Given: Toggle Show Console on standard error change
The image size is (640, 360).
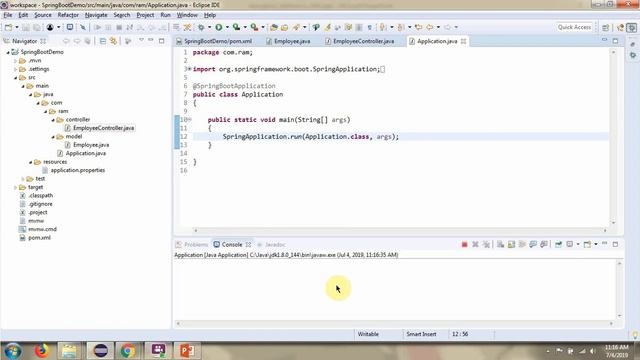Looking at the screenshot, I should pyautogui.click(x=544, y=244).
